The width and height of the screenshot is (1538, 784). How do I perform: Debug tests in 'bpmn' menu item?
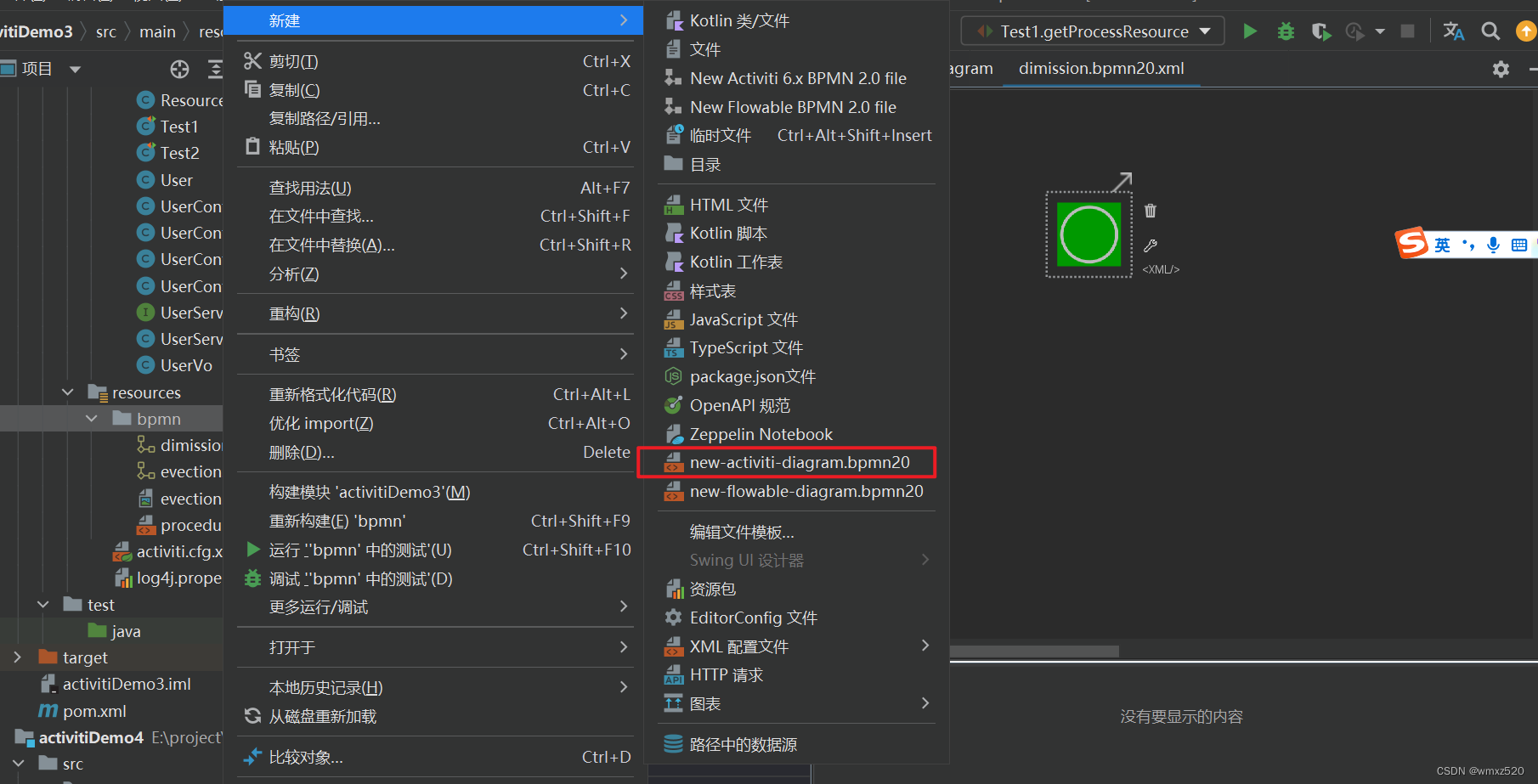point(433,578)
